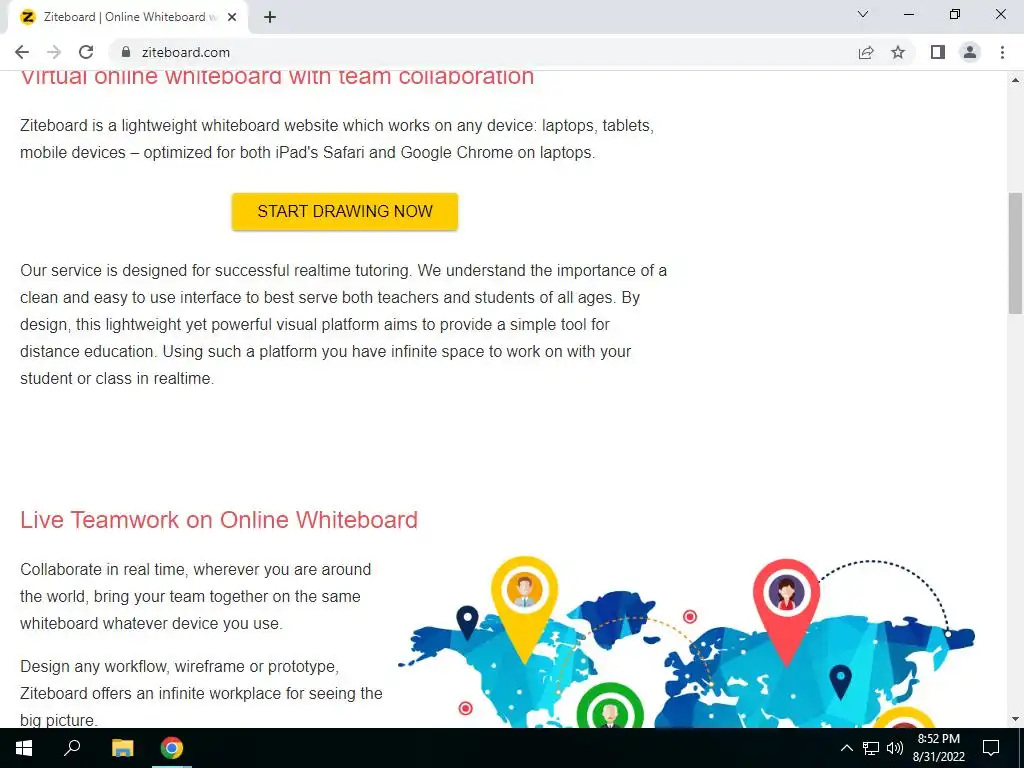Reload the Ziteboard page
1024x768 pixels.
click(x=86, y=52)
